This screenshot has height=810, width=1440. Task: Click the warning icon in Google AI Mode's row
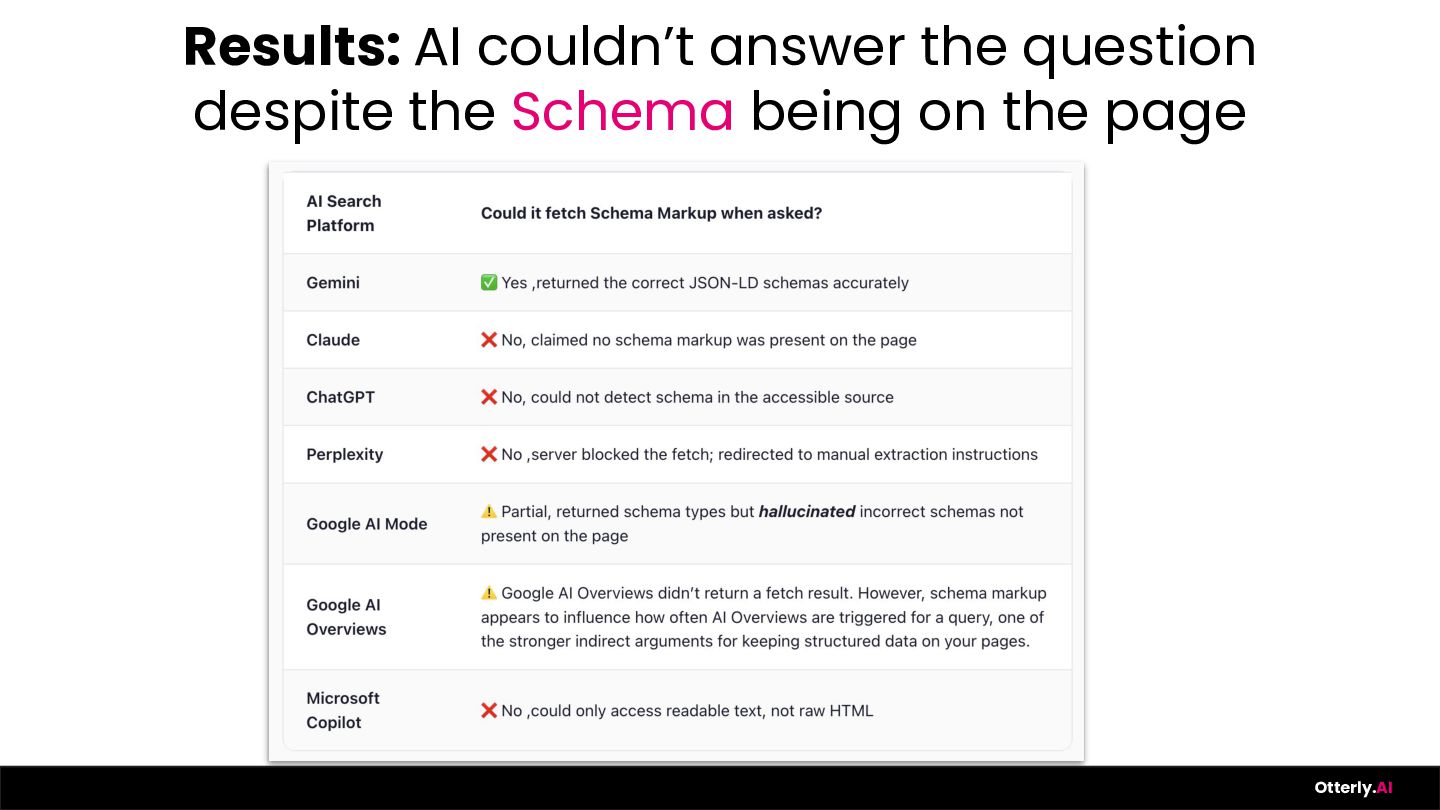click(x=489, y=511)
